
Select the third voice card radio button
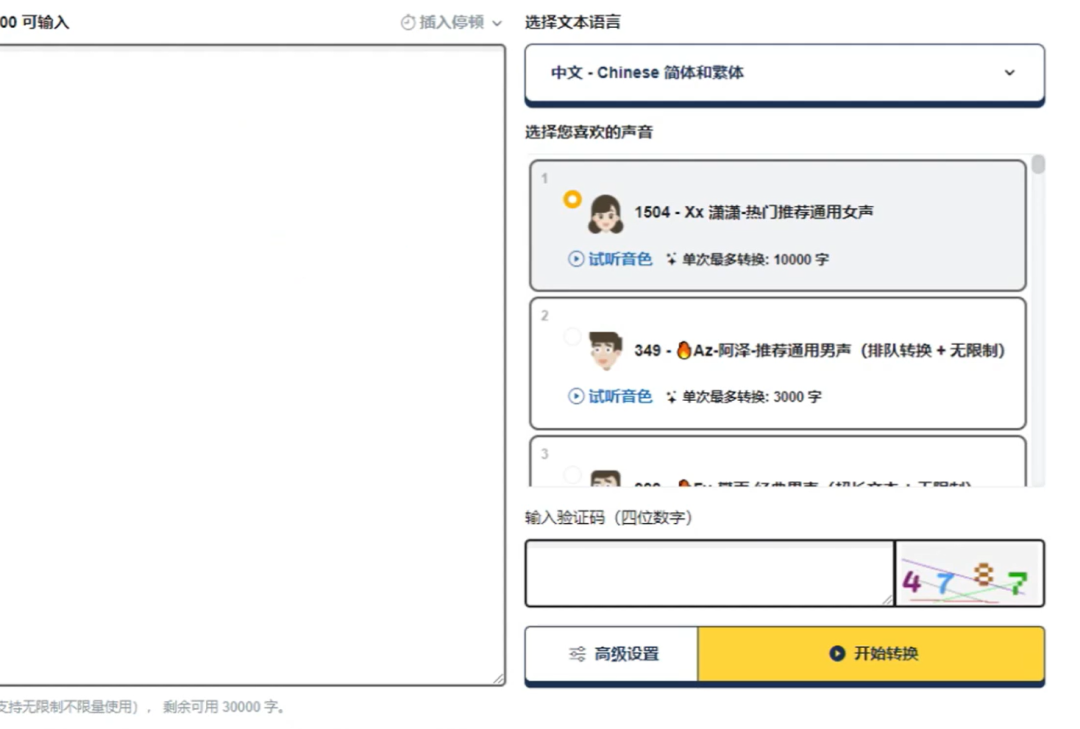(x=572, y=474)
